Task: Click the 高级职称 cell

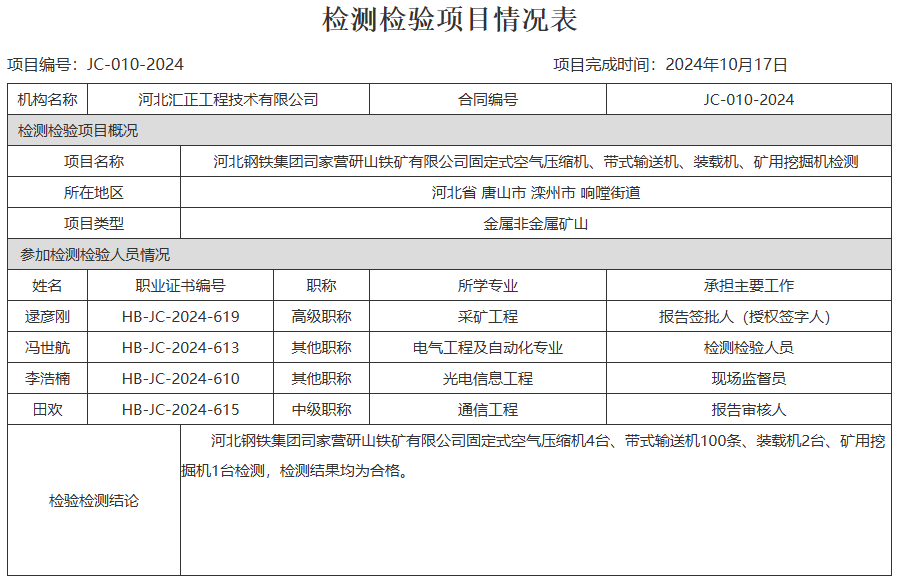Action: [321, 317]
